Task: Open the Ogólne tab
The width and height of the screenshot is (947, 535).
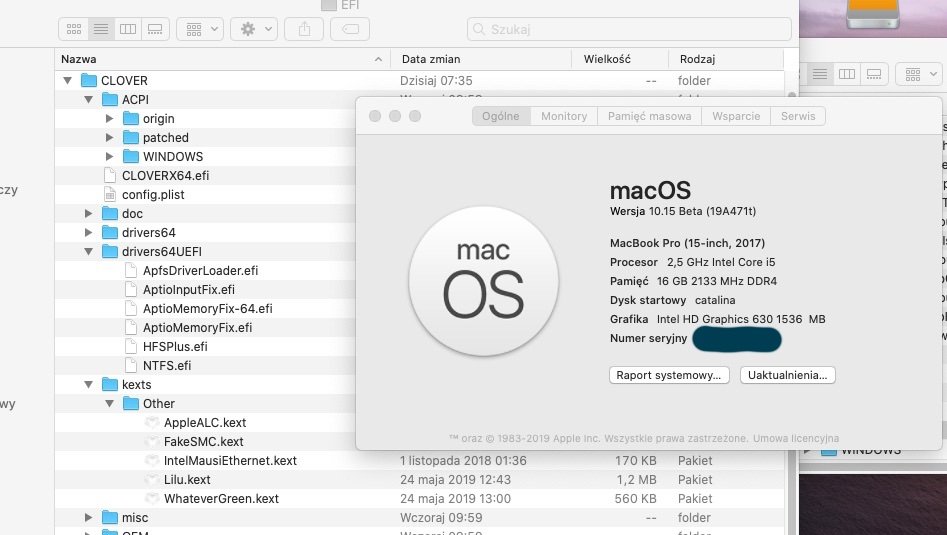Action: [501, 116]
